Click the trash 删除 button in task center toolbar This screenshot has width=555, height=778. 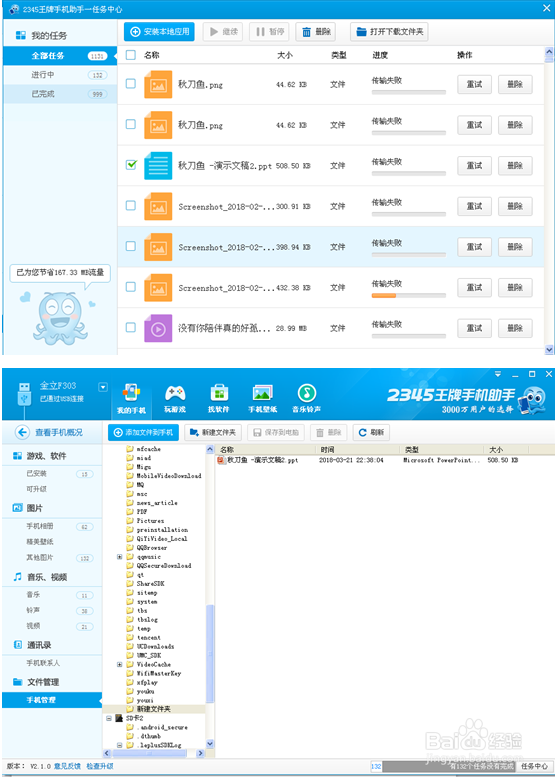315,32
